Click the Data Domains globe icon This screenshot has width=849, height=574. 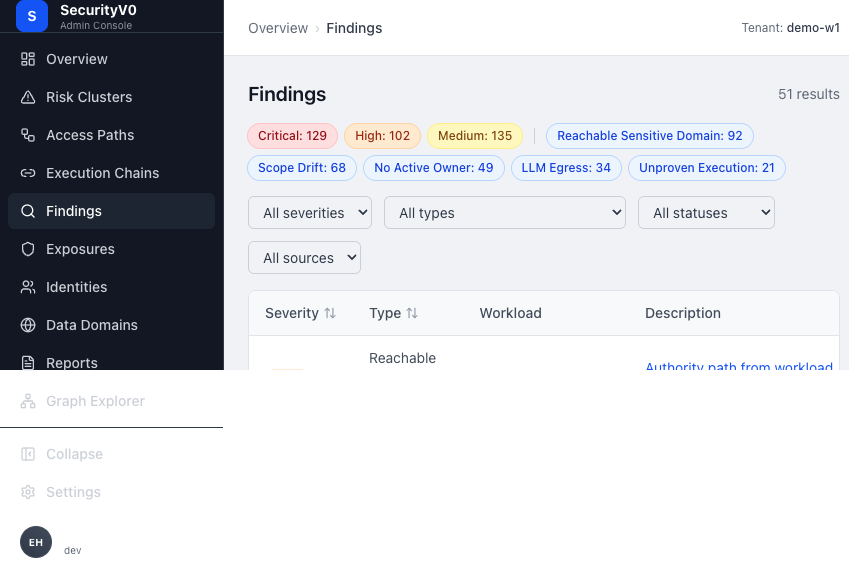point(28,325)
